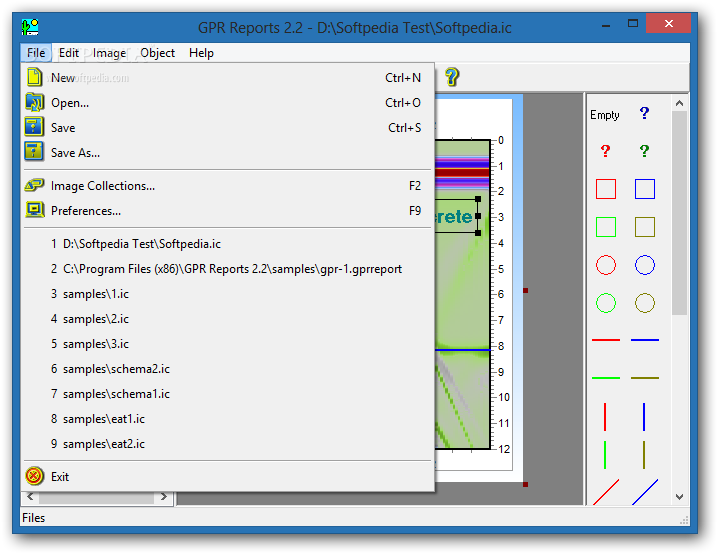Open Image Collections... menu entry

[228, 185]
